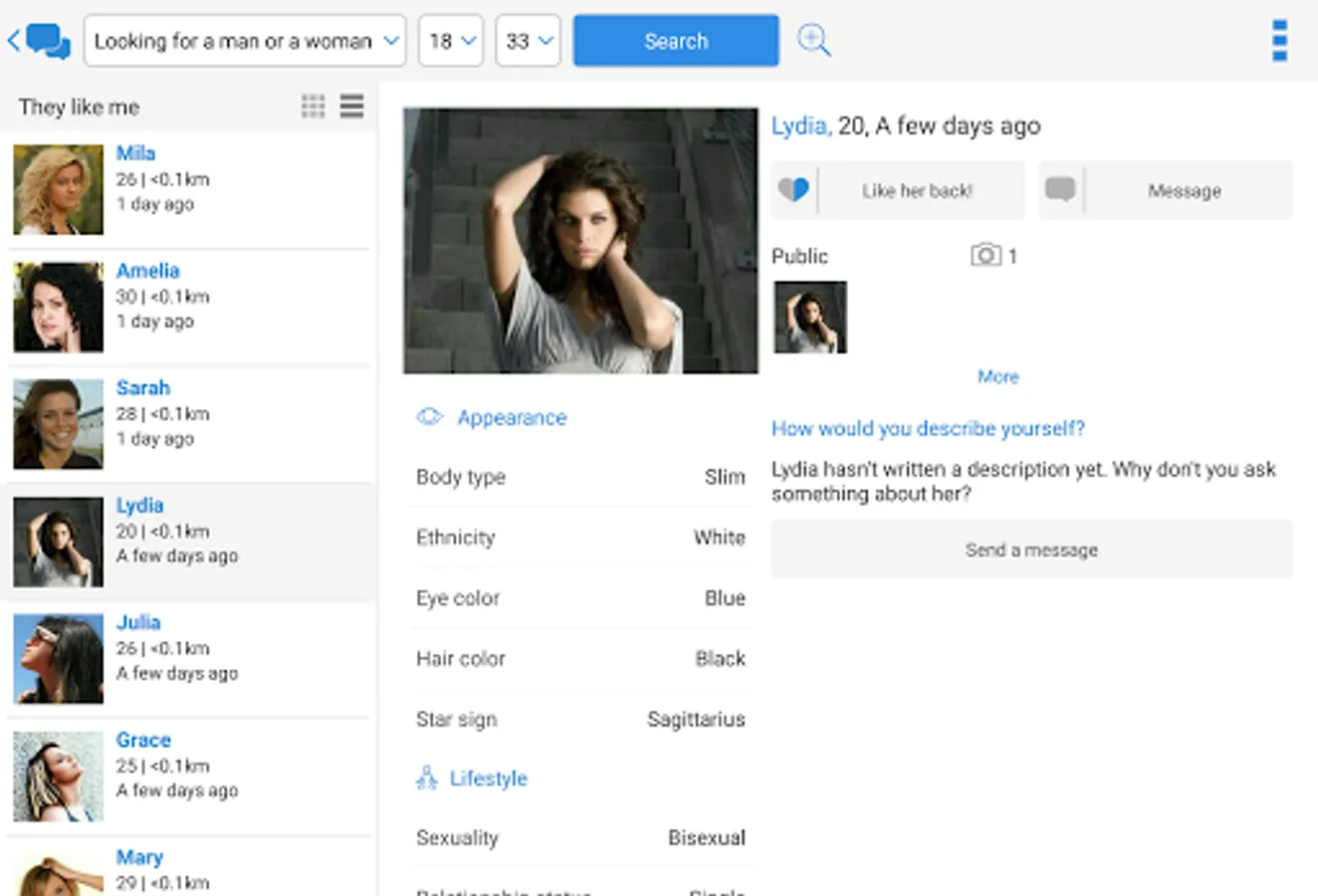Open Grace's name in the list
This screenshot has width=1318, height=896.
click(x=143, y=741)
